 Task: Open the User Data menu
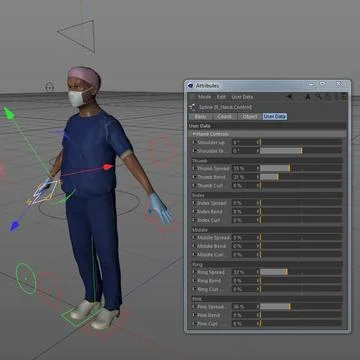pyautogui.click(x=242, y=97)
